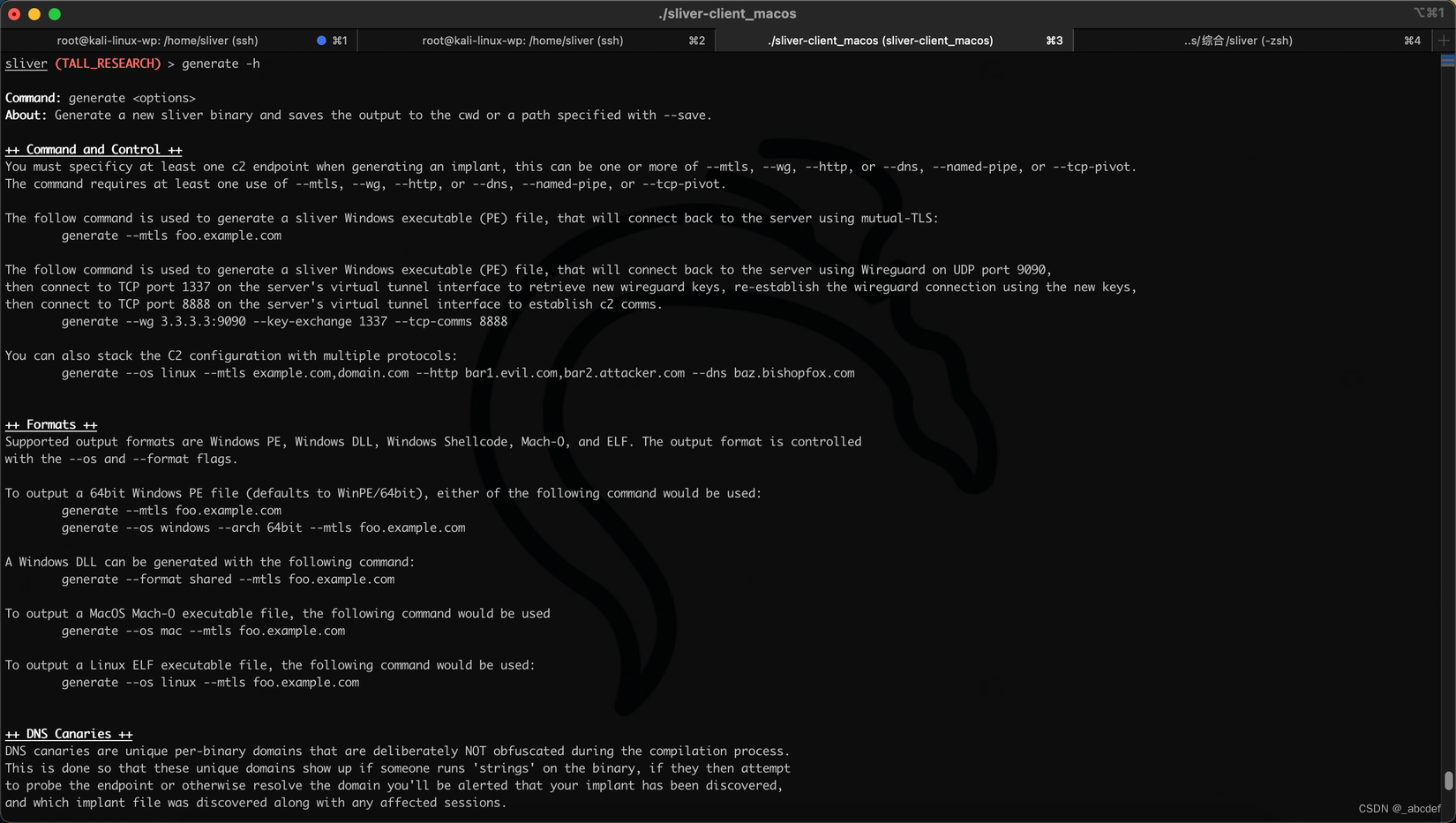Zoom the terminal window with the green button
Screen dimensions: 1456x823
click(x=55, y=14)
